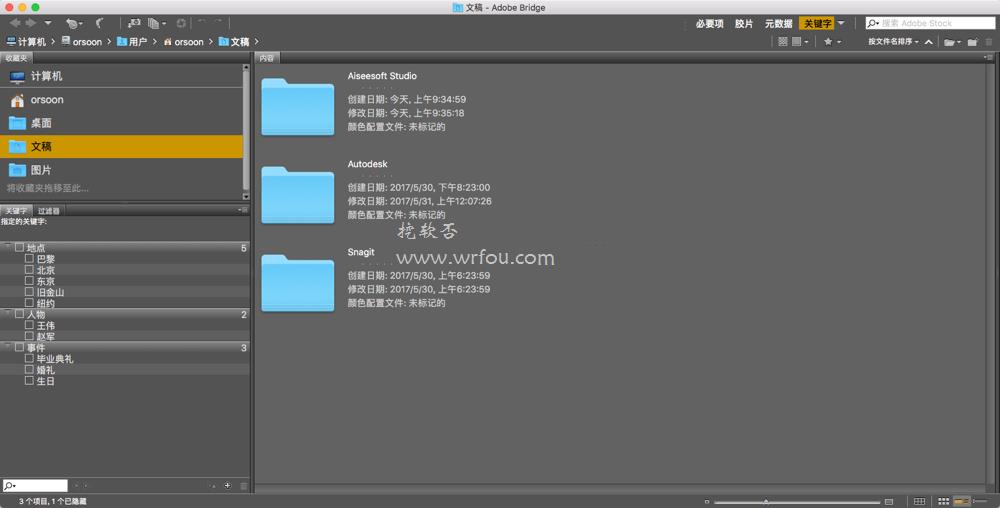Click the delete item trash icon

click(989, 42)
